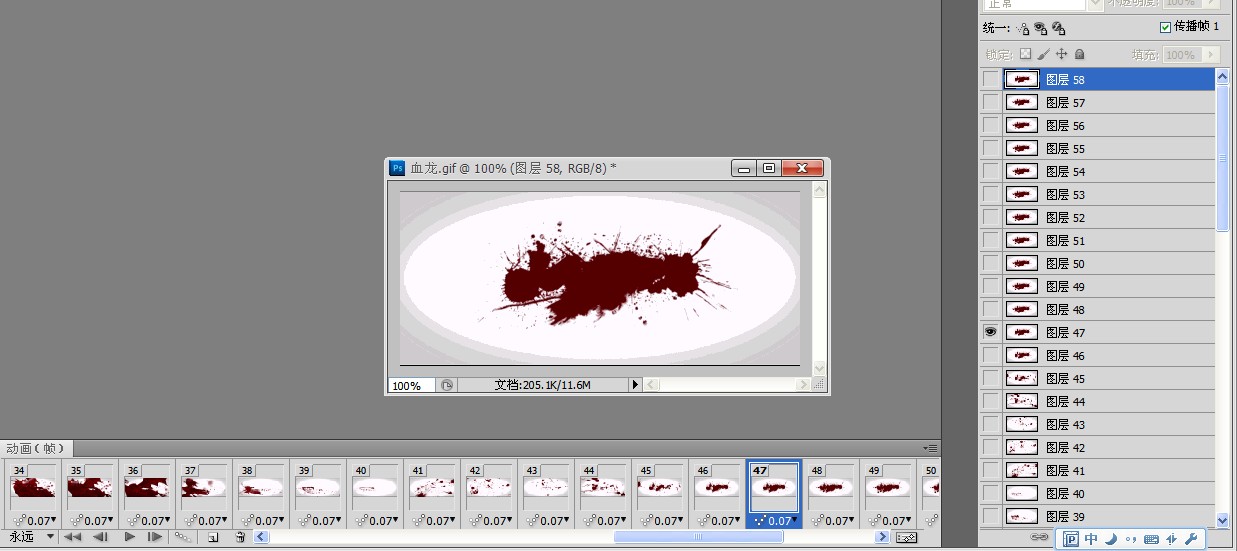The width and height of the screenshot is (1237, 551).
Task: Show layer 58 visibility box
Action: pos(991,79)
